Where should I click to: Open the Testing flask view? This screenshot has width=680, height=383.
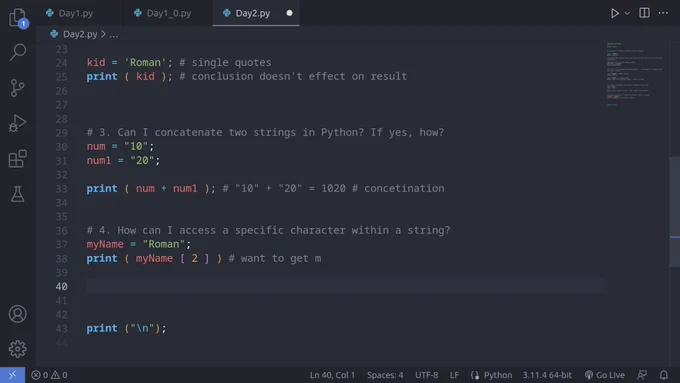[17, 194]
